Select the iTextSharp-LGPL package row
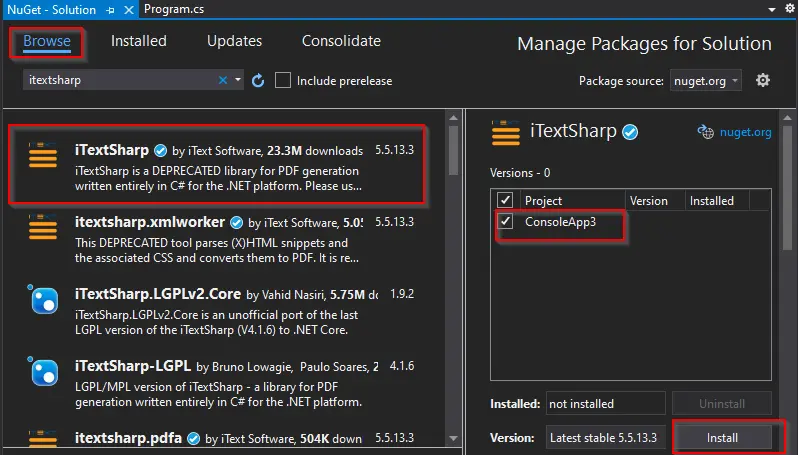 point(224,384)
